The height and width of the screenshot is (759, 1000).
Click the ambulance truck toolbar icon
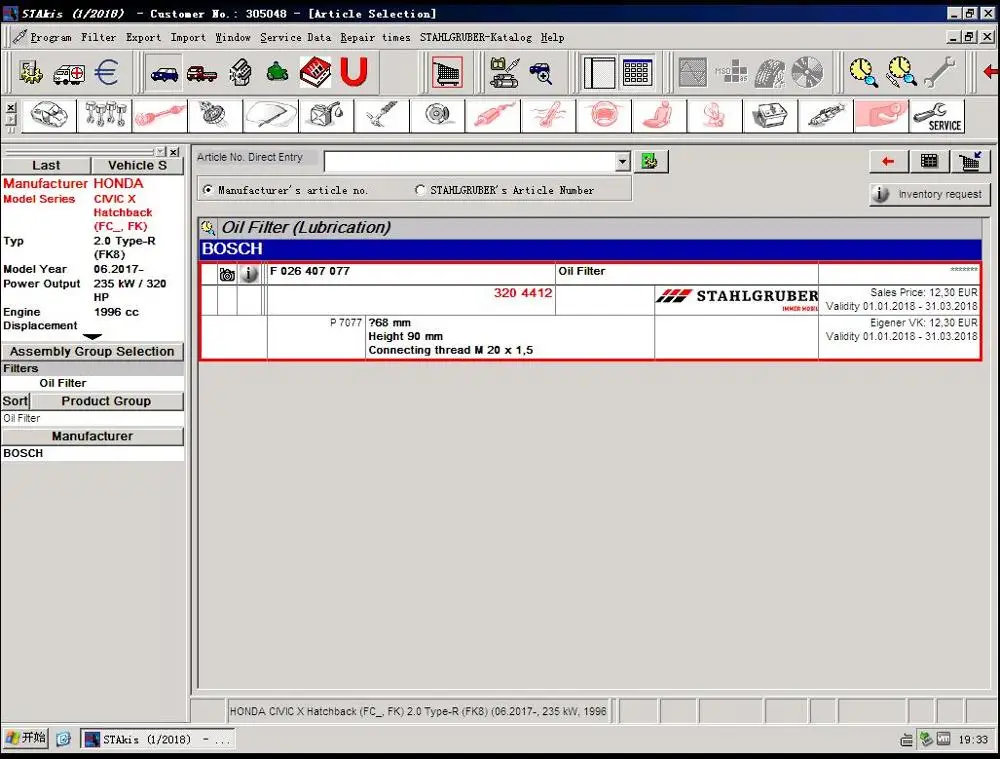point(69,73)
